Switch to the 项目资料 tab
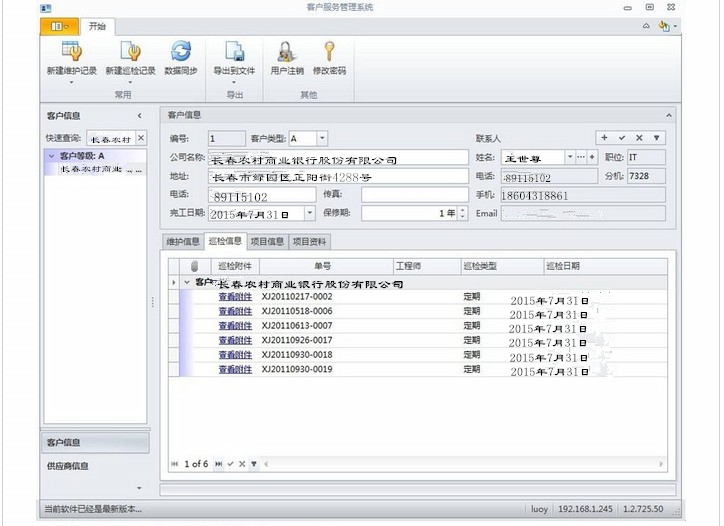The height and width of the screenshot is (526, 724). [x=309, y=241]
